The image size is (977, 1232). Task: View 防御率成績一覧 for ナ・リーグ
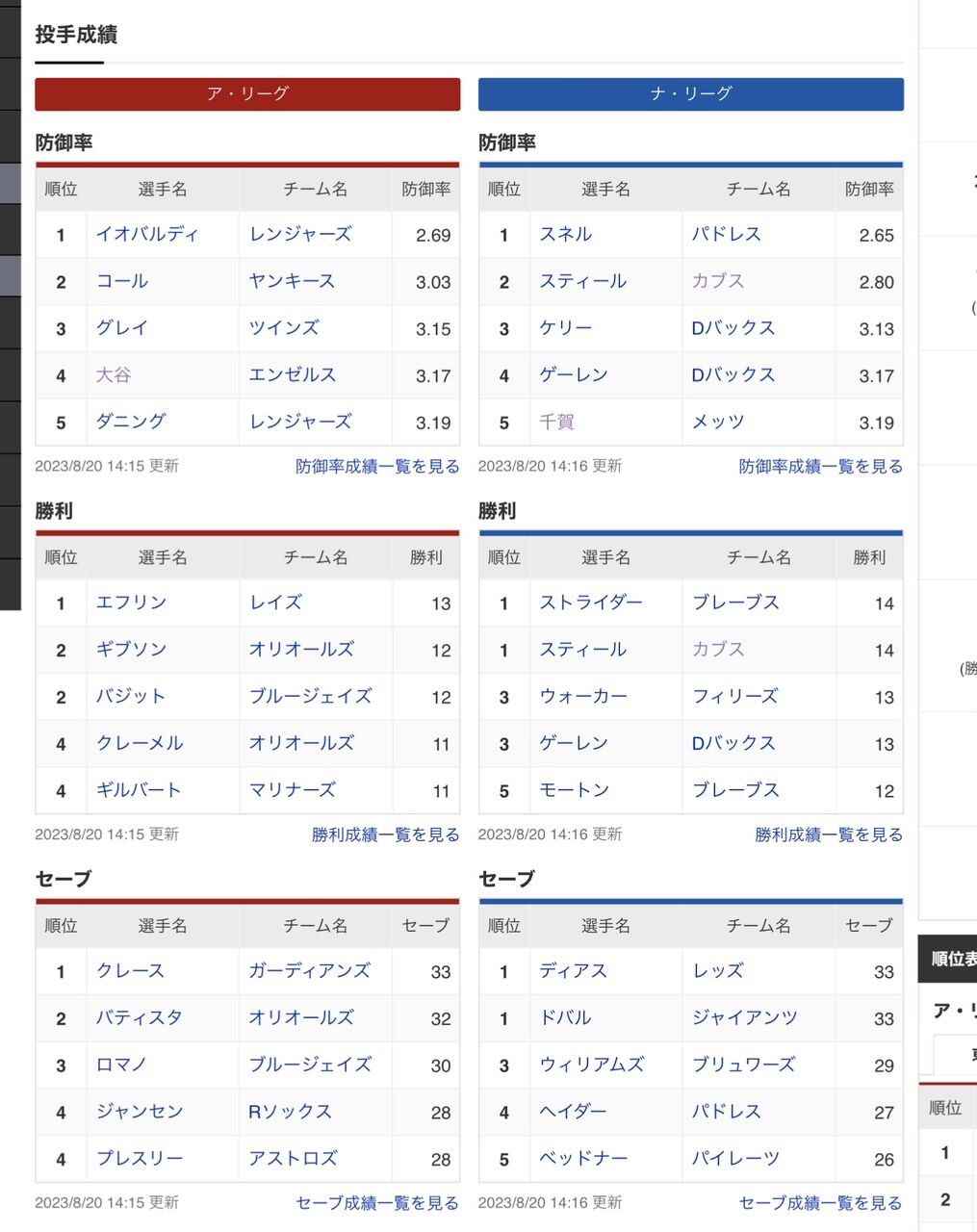point(820,467)
